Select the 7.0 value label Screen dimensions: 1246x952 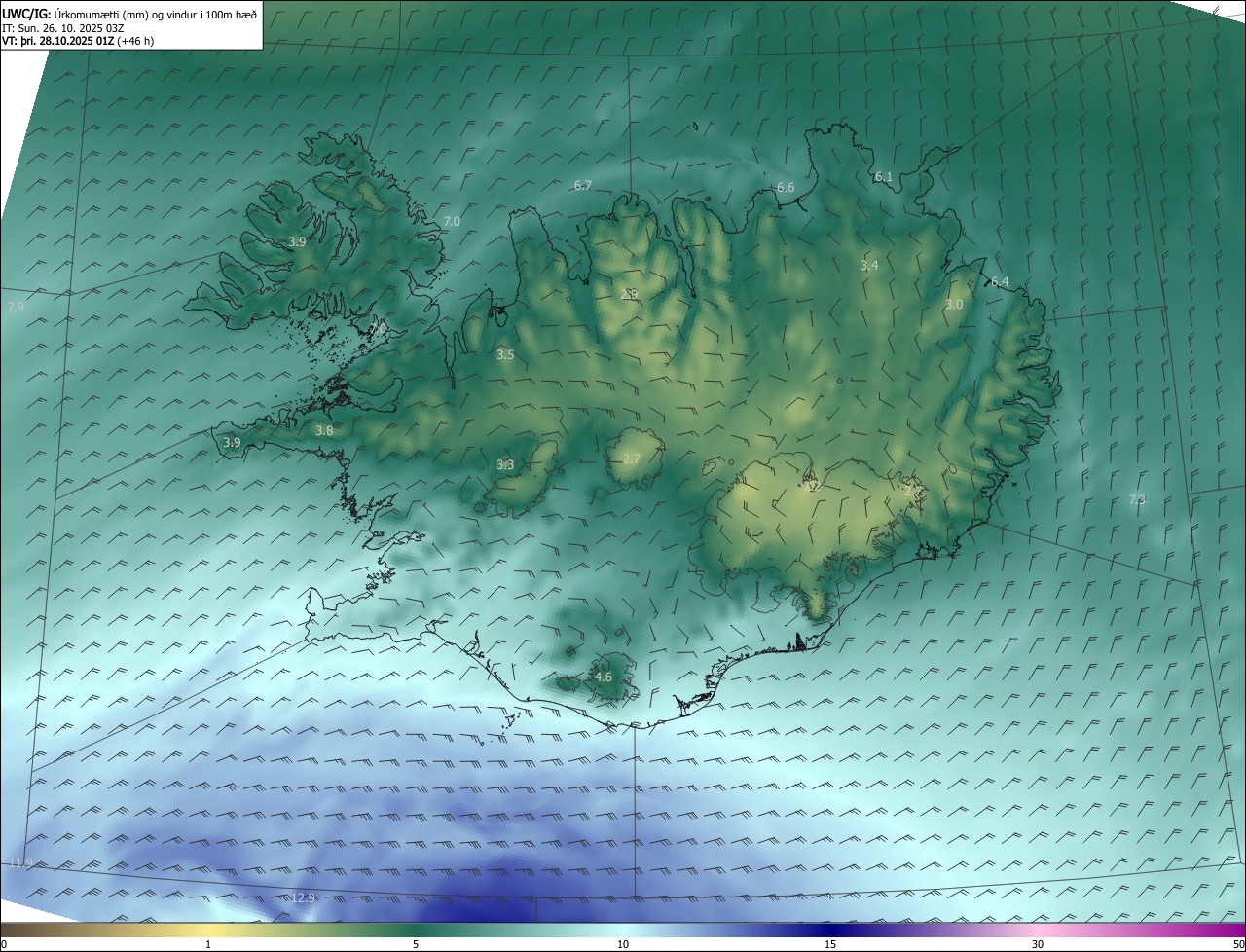452,222
